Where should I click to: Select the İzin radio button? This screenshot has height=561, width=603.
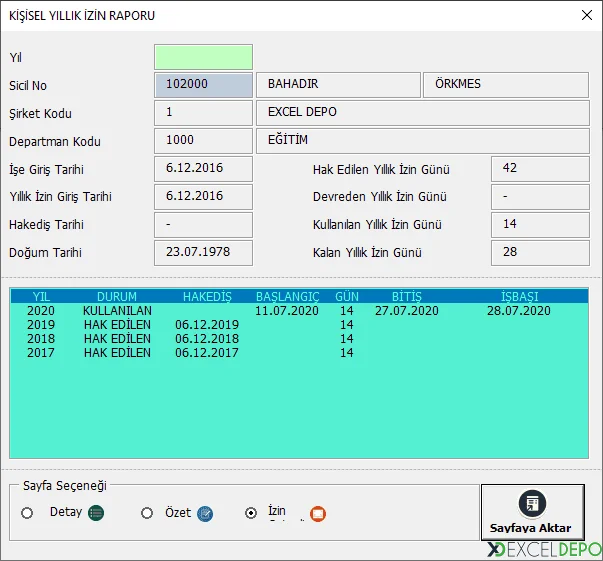pos(251,513)
